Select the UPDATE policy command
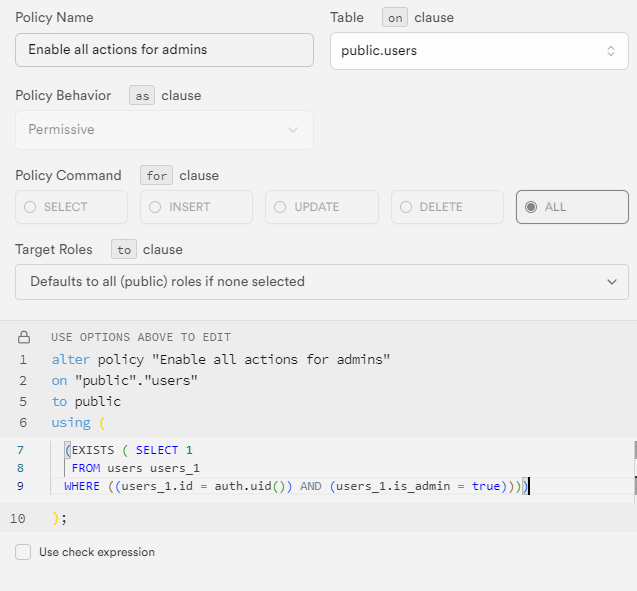Screen dimensions: 637x591 pos(322,207)
